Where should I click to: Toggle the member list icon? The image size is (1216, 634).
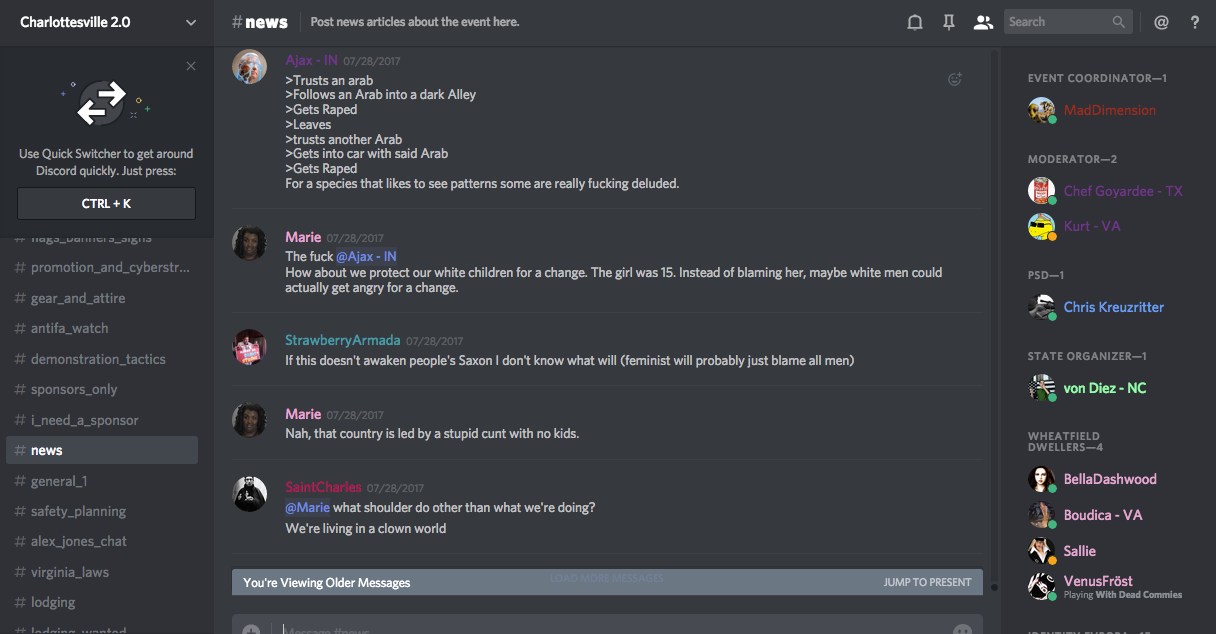point(983,22)
